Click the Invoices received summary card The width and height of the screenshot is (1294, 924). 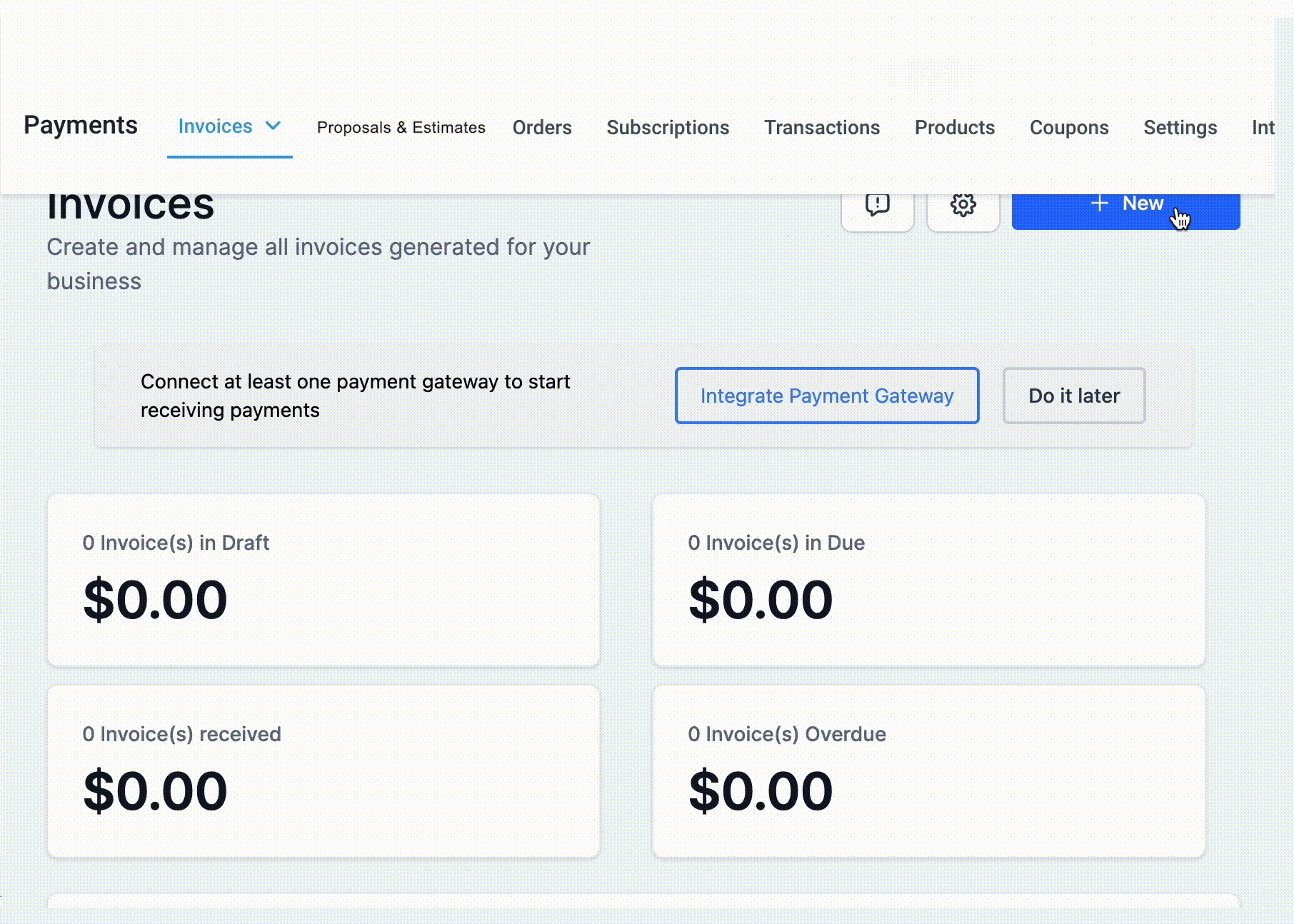pyautogui.click(x=323, y=771)
